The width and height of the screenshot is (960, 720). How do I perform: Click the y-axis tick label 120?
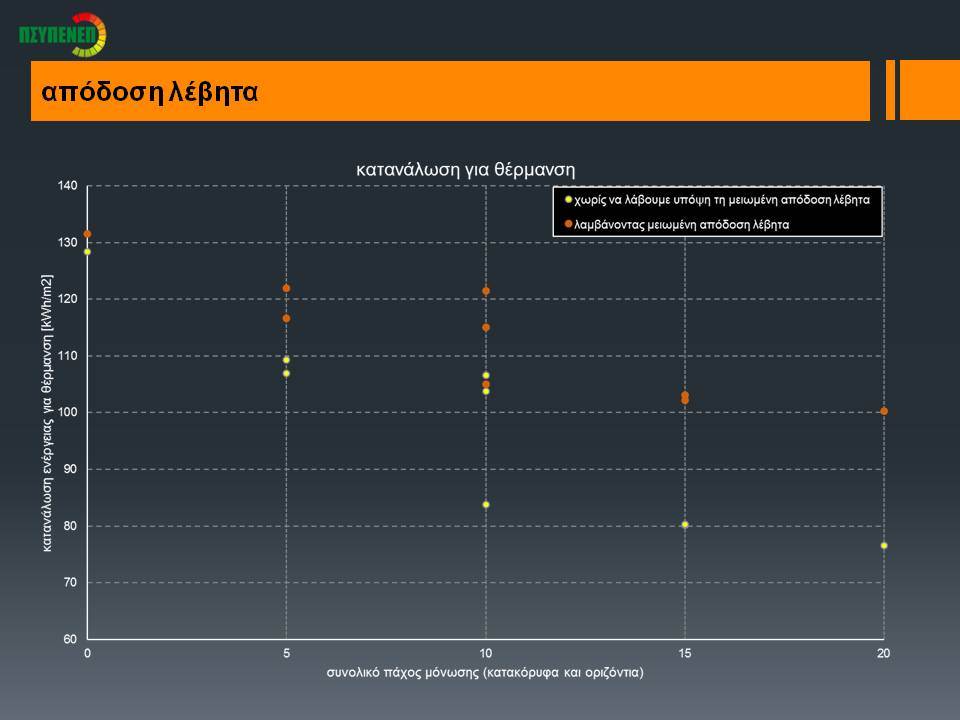click(68, 299)
